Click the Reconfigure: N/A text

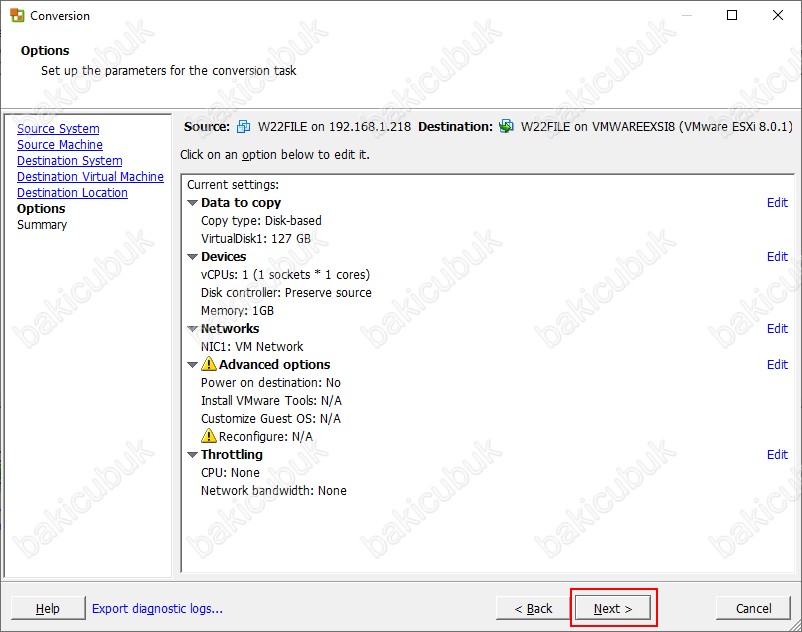(x=265, y=436)
